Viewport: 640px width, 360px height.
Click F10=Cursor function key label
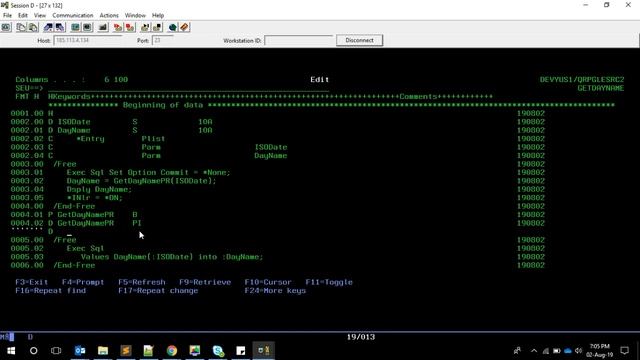(x=268, y=282)
